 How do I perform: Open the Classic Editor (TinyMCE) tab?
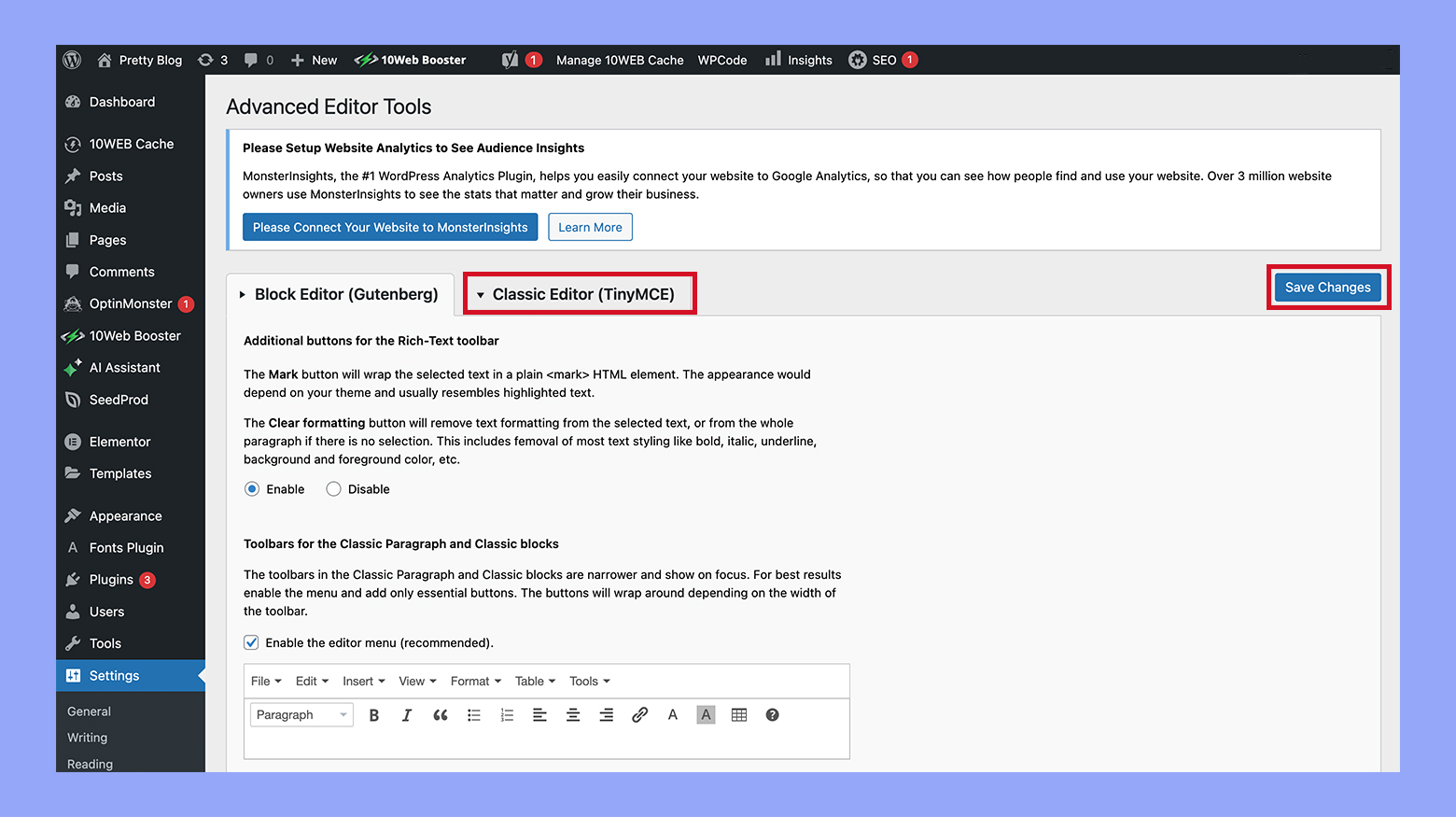[579, 293]
